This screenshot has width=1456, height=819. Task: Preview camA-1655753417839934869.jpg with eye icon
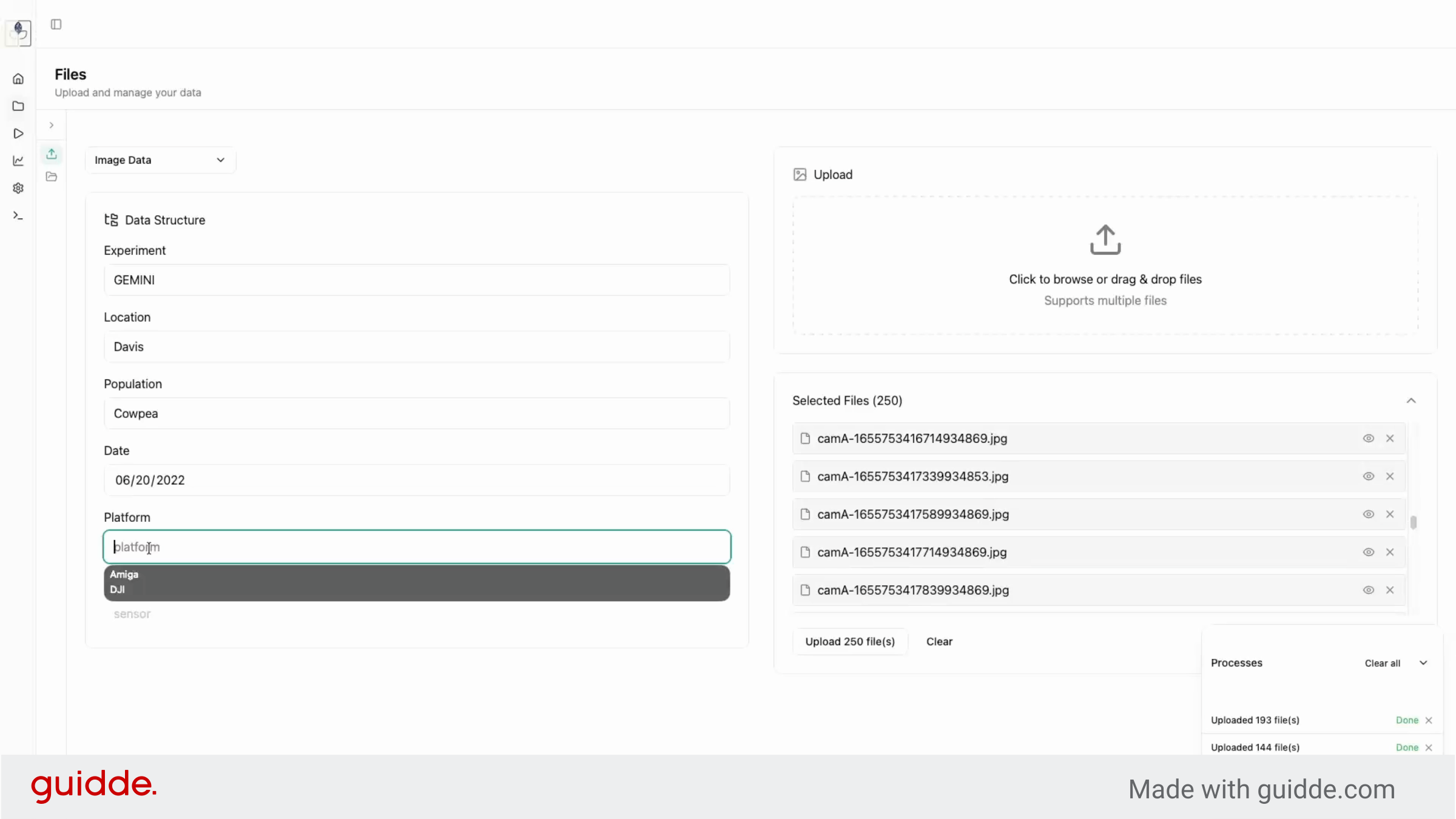click(x=1369, y=590)
